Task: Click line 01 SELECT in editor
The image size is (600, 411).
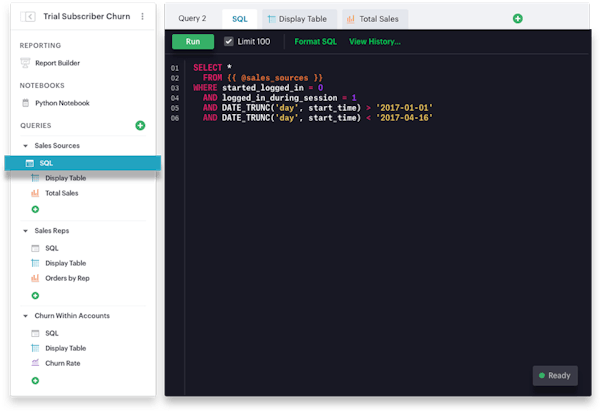Action: (207, 68)
